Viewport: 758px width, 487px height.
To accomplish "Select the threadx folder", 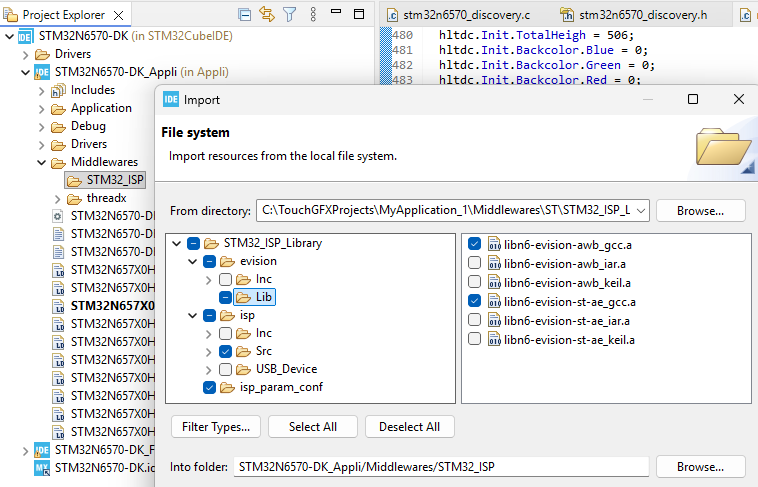I will pos(97,198).
